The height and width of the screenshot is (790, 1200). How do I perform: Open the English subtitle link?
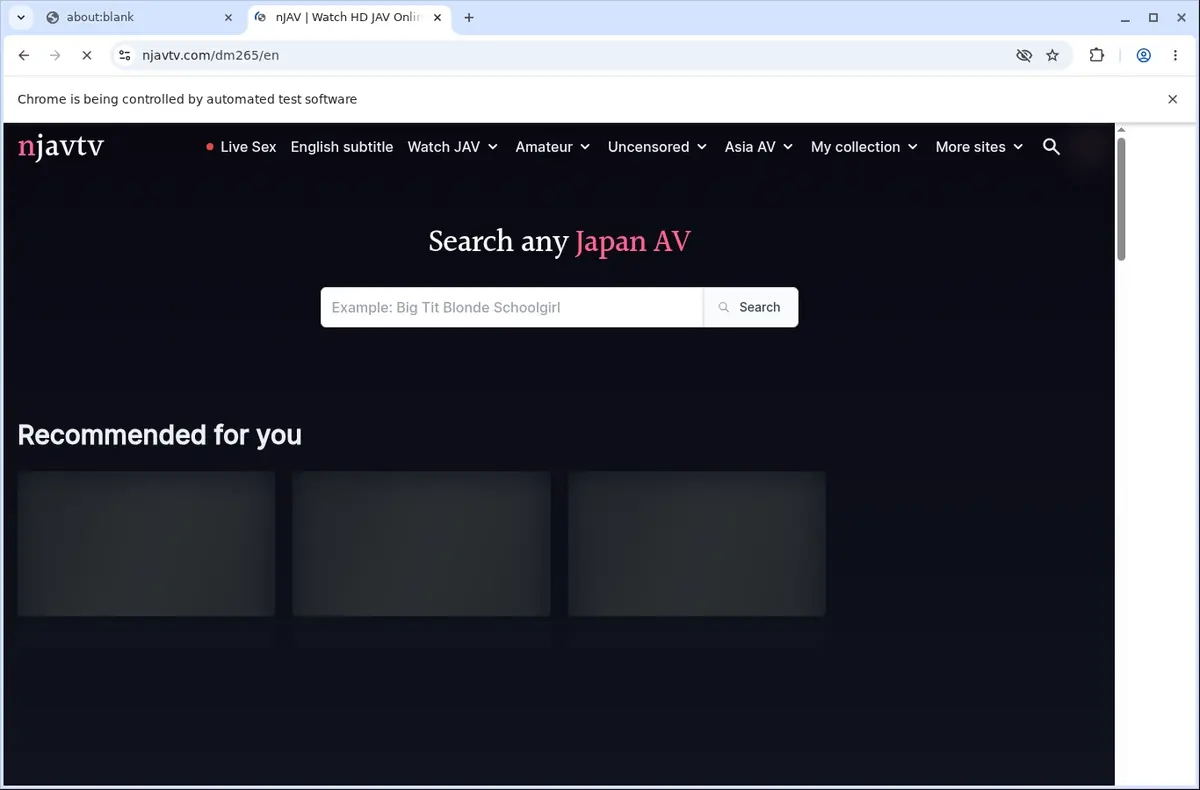click(x=341, y=147)
